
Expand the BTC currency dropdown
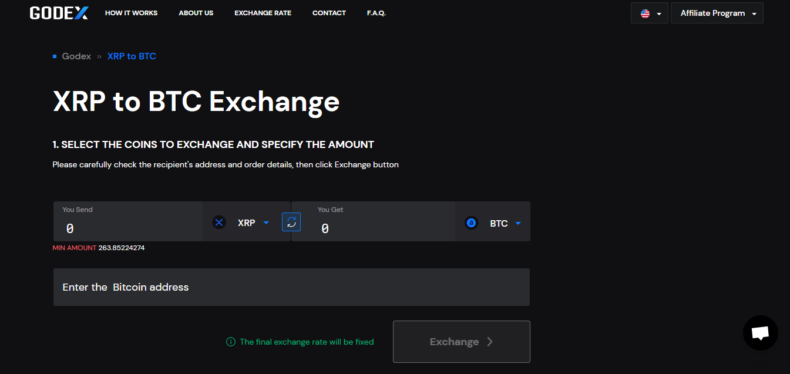pyautogui.click(x=518, y=223)
